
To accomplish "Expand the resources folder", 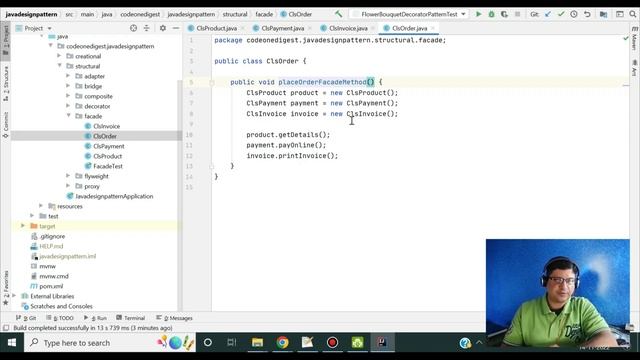I will point(41,206).
